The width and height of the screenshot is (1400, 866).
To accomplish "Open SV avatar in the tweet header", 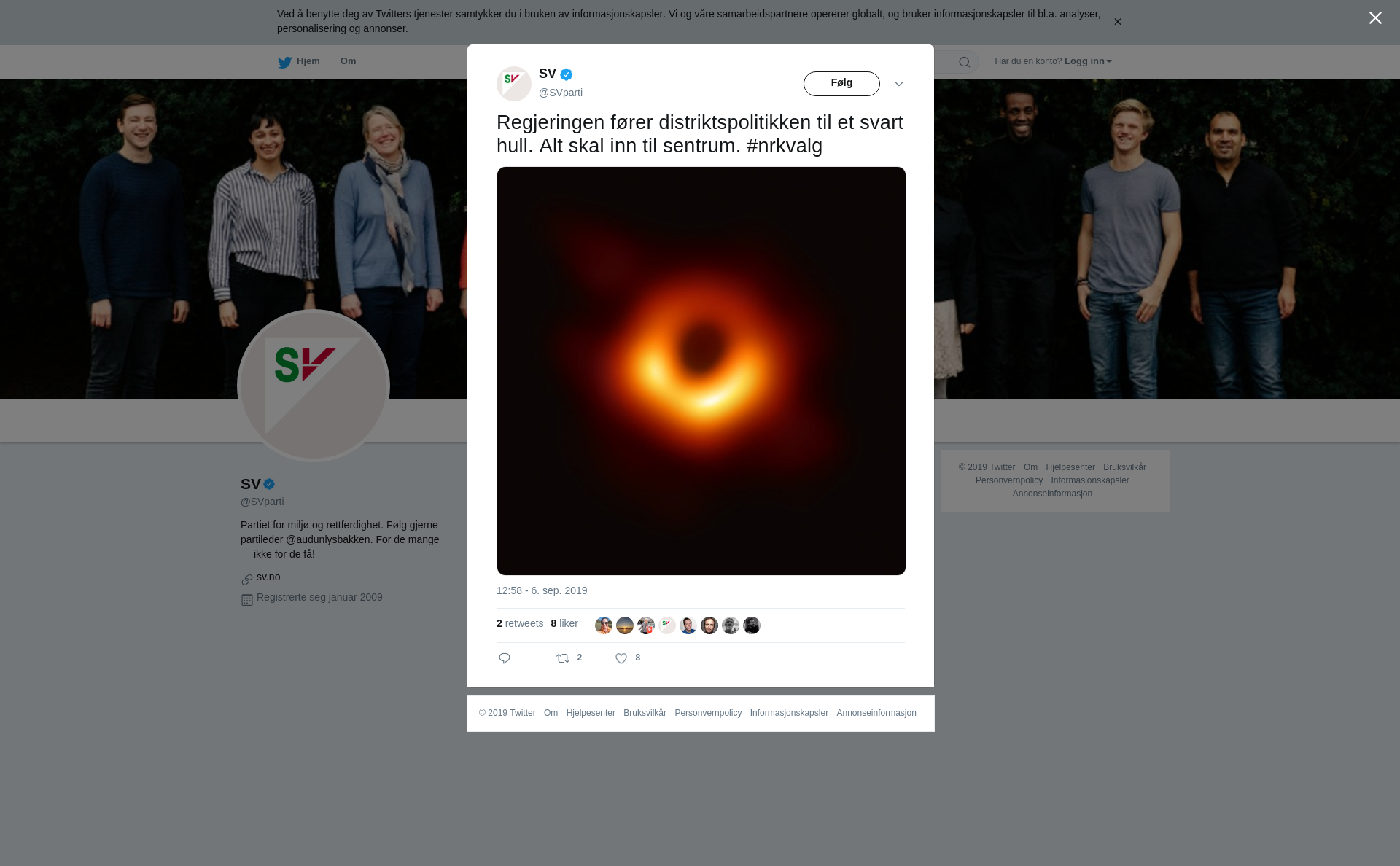I will (514, 84).
